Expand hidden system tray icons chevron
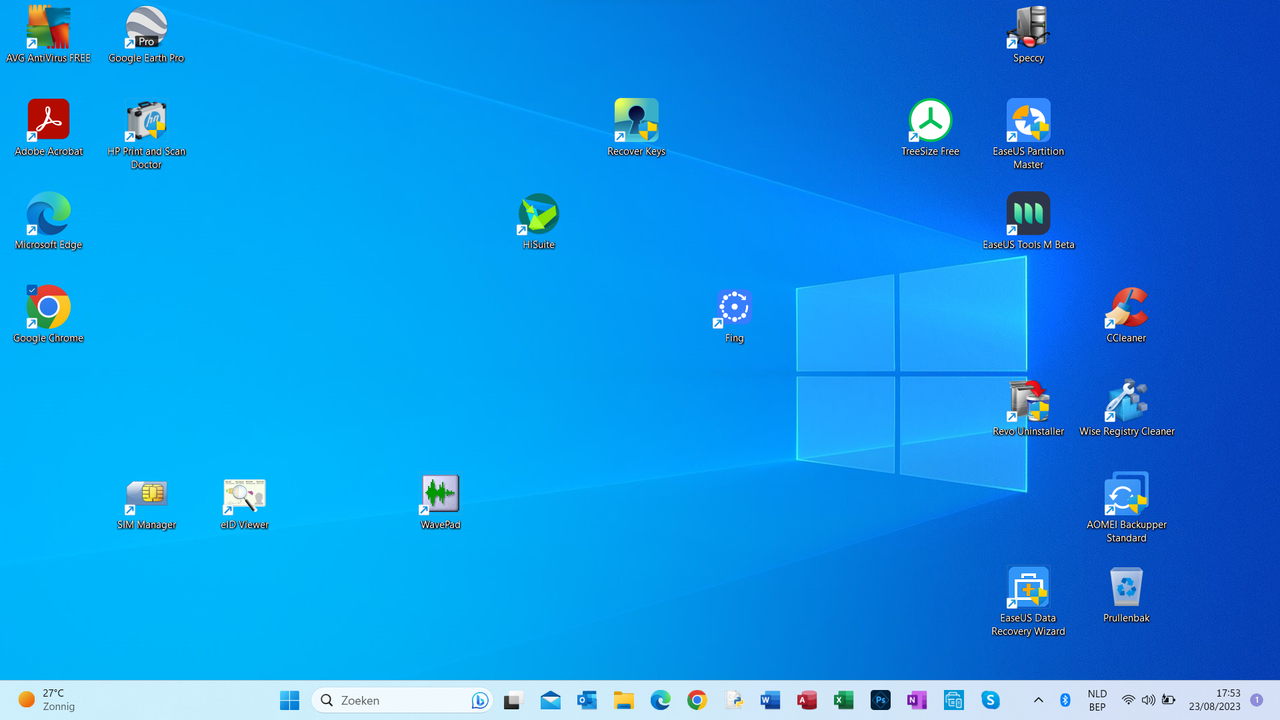The image size is (1280, 720). point(1038,700)
